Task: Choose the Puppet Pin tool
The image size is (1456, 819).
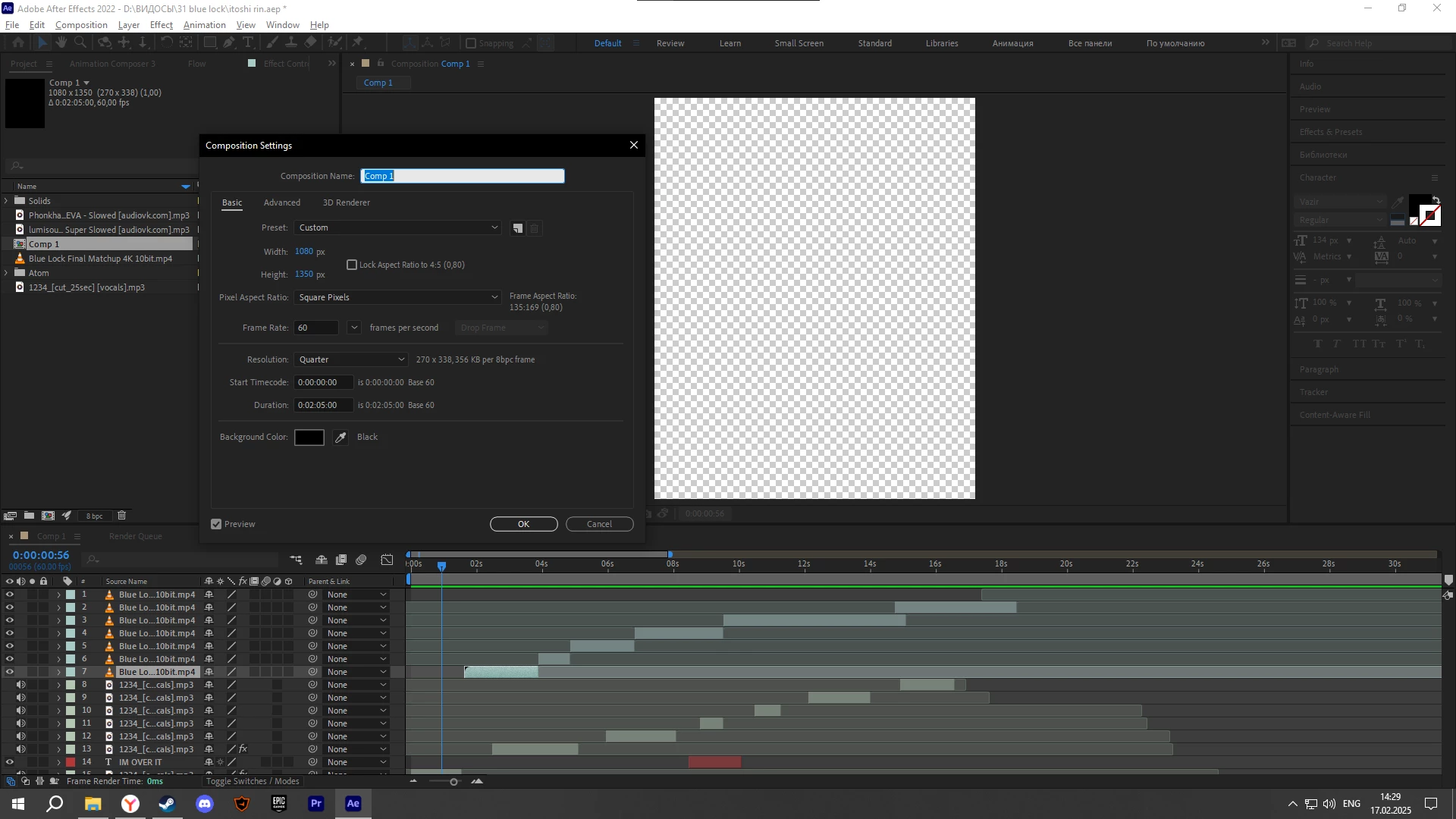Action: [x=357, y=43]
